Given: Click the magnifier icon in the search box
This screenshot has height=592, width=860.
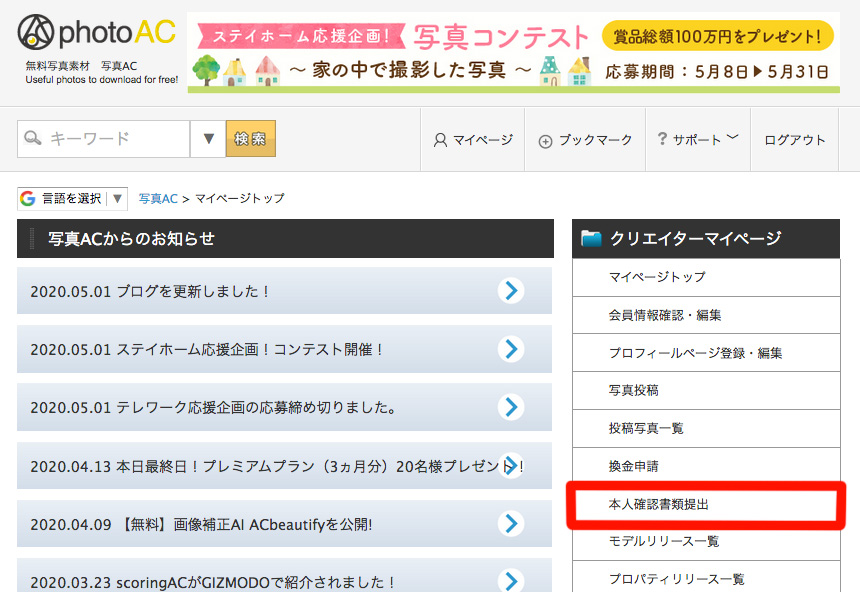Looking at the screenshot, I should [32, 138].
